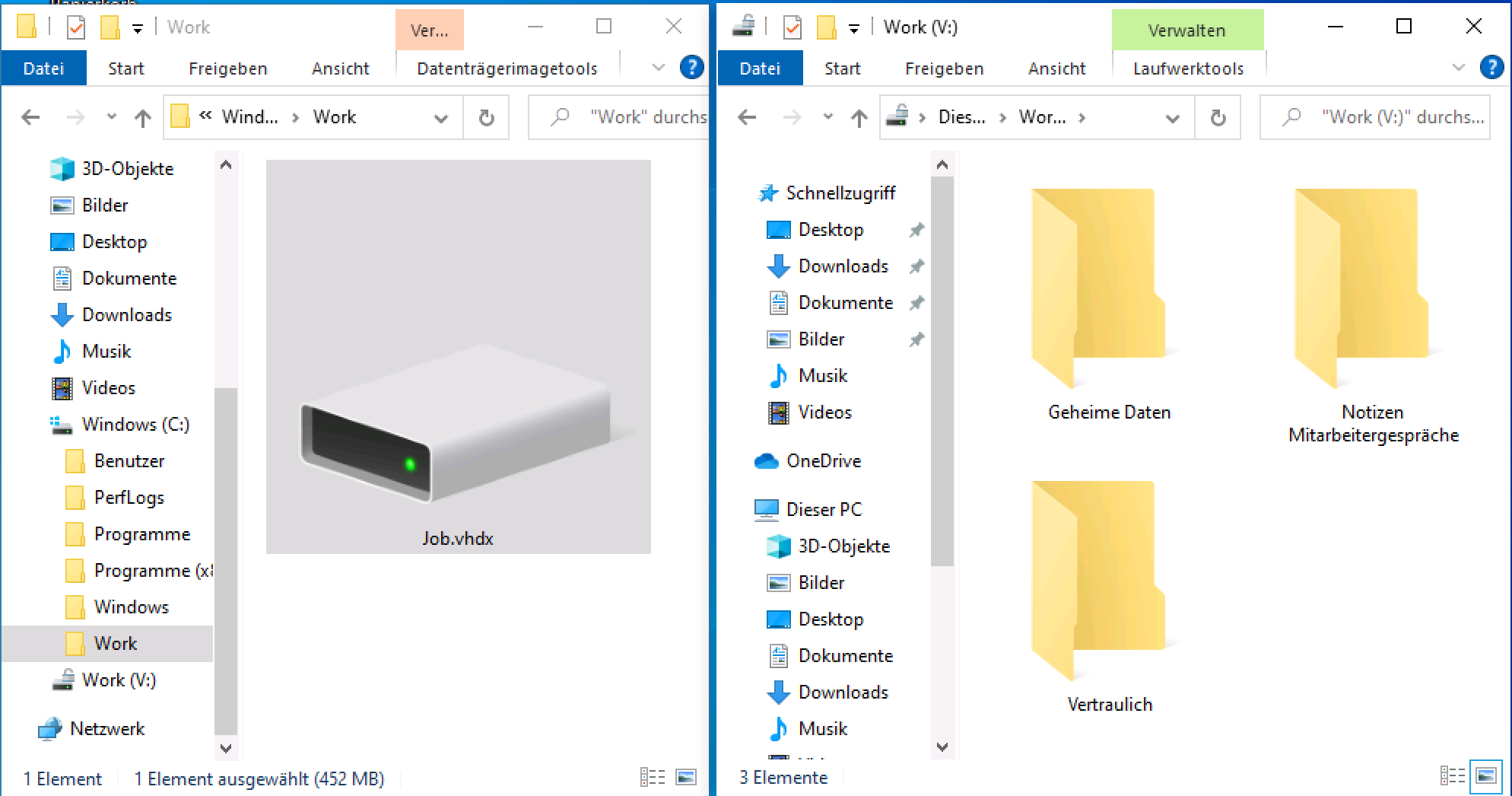Click Bilder icon in left window sidebar
The image size is (1512, 796).
click(x=62, y=205)
